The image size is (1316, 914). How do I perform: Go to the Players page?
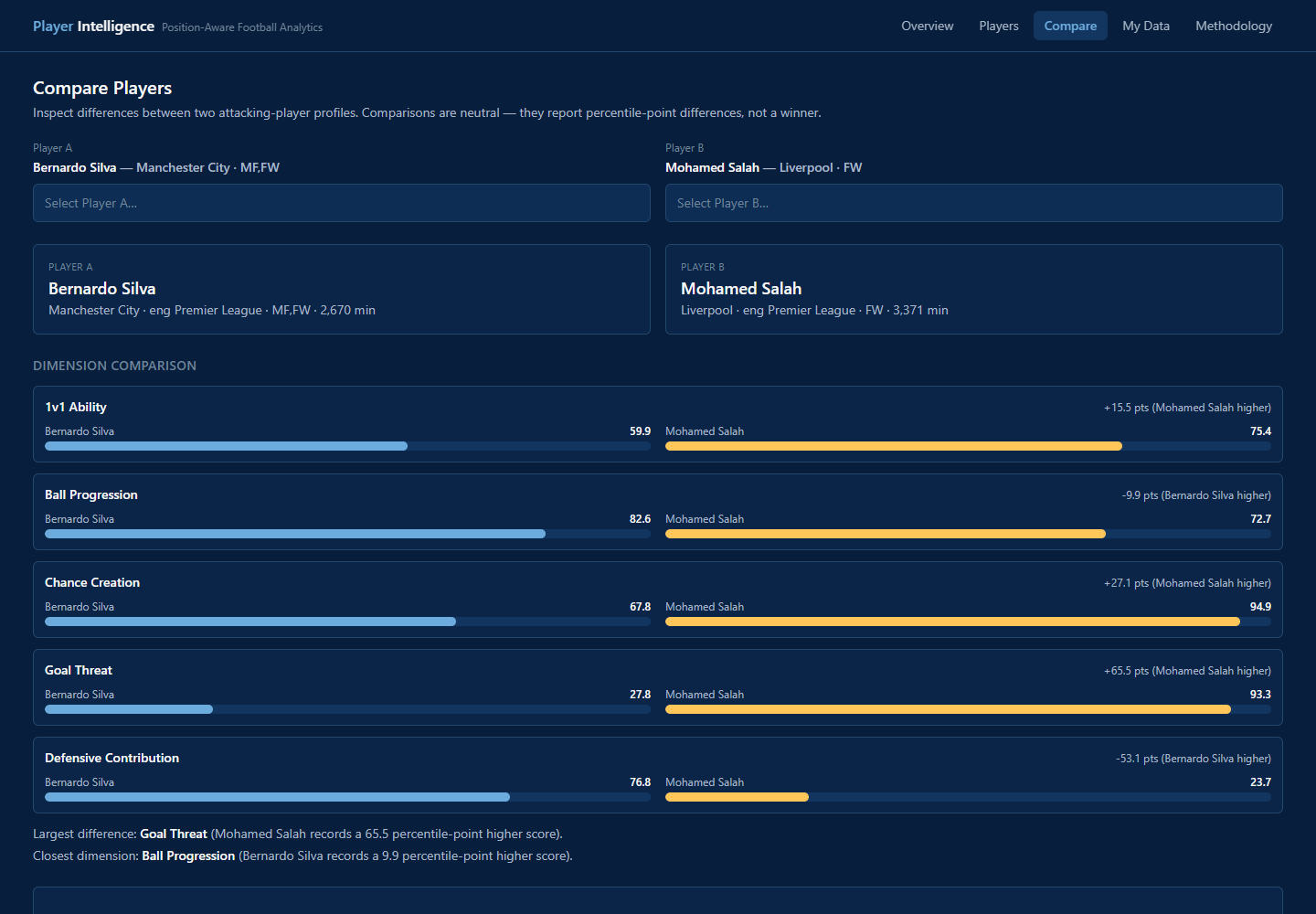pyautogui.click(x=998, y=26)
